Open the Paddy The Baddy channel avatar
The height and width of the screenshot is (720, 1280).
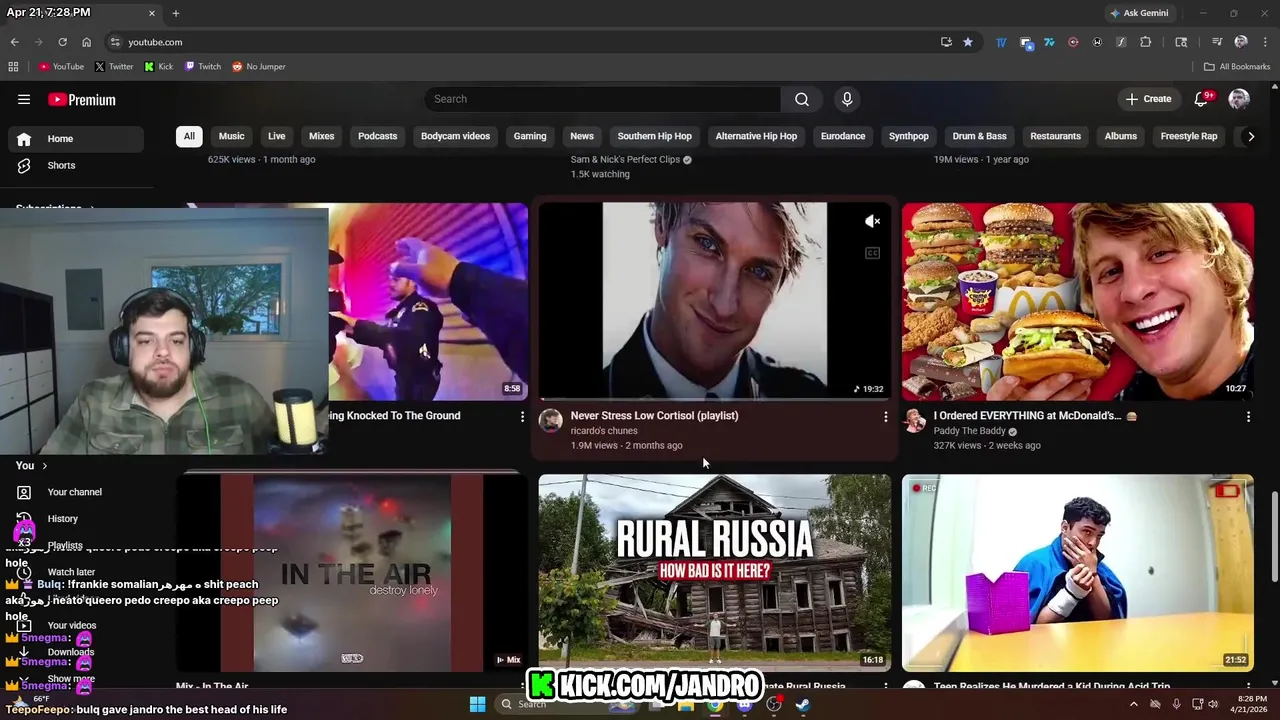[x=914, y=420]
